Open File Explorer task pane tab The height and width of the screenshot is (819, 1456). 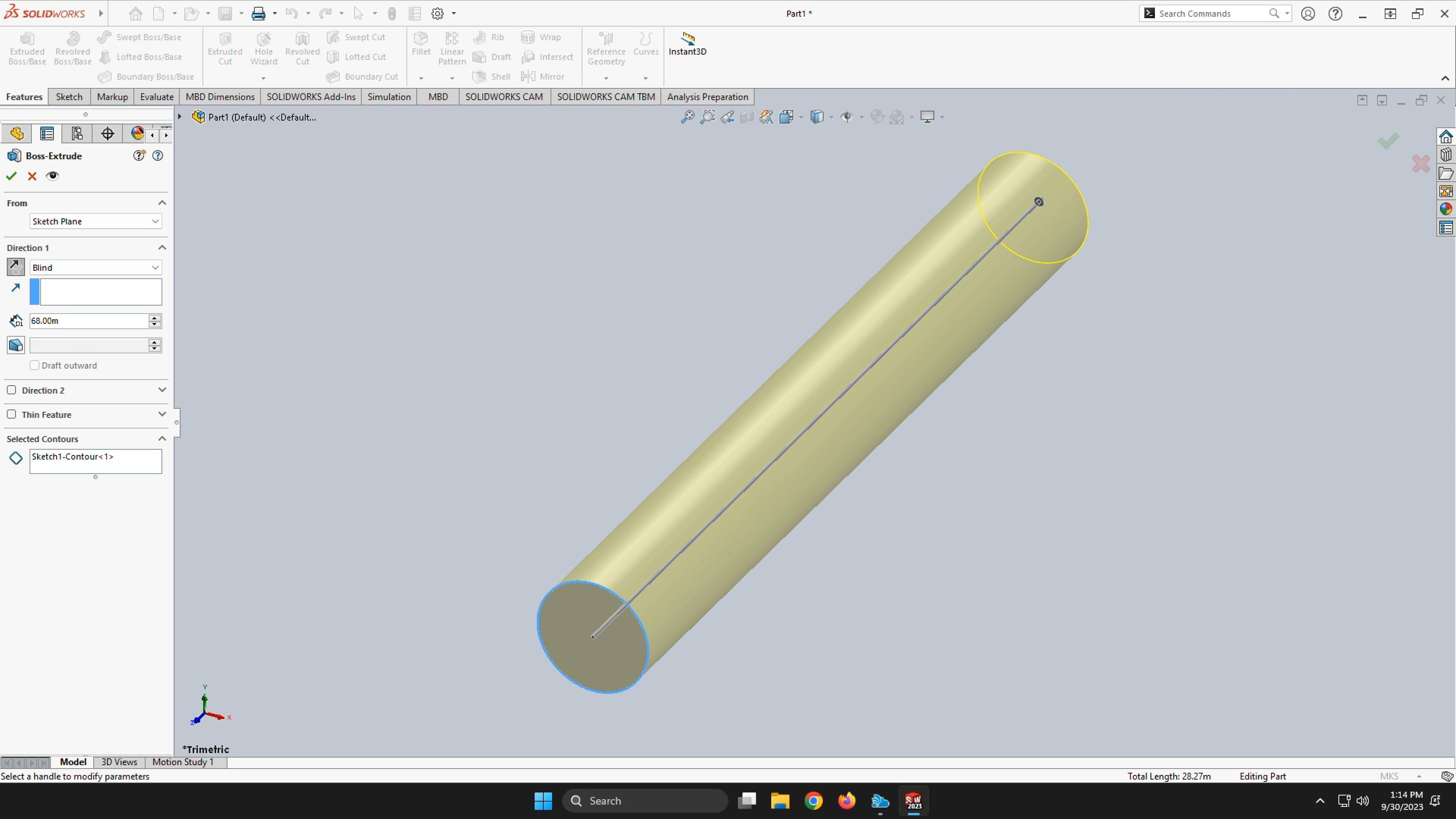point(1446,174)
